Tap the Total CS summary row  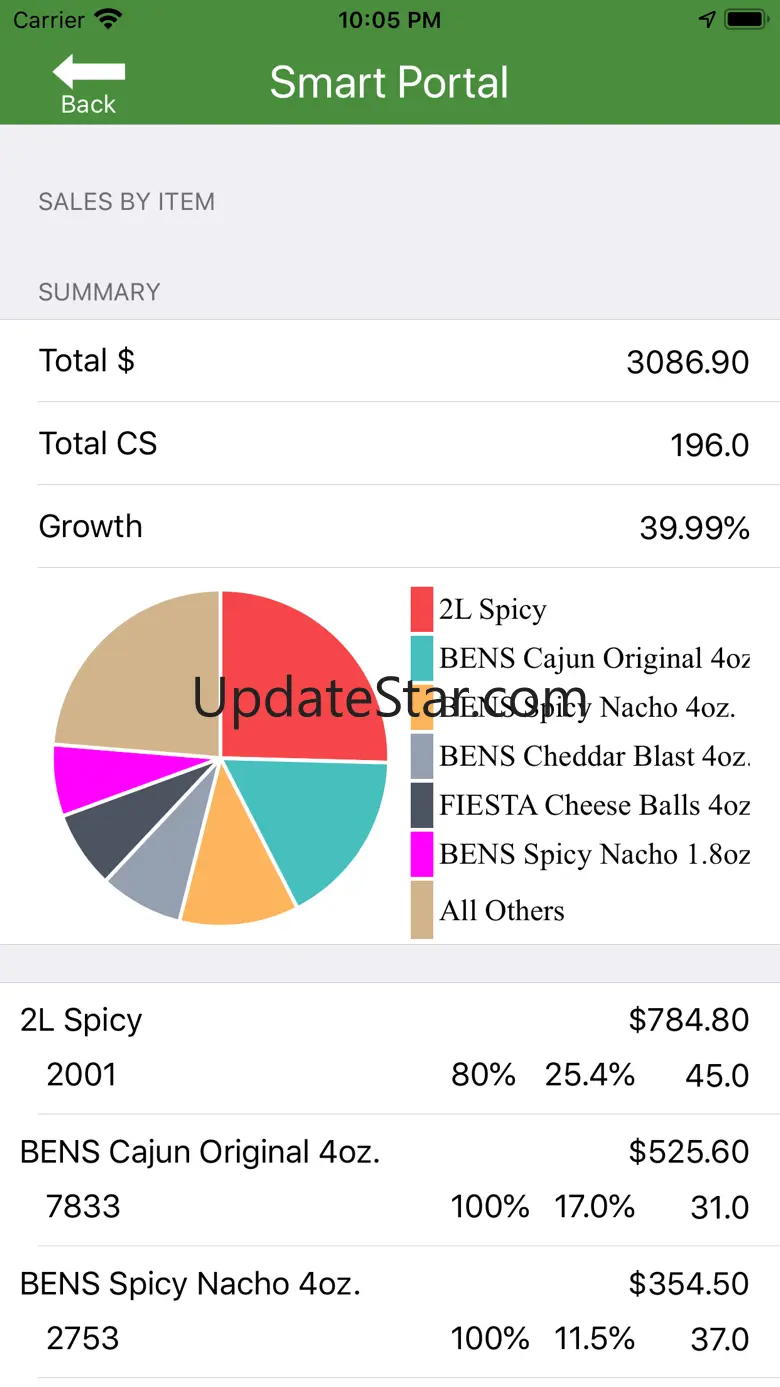tap(390, 444)
